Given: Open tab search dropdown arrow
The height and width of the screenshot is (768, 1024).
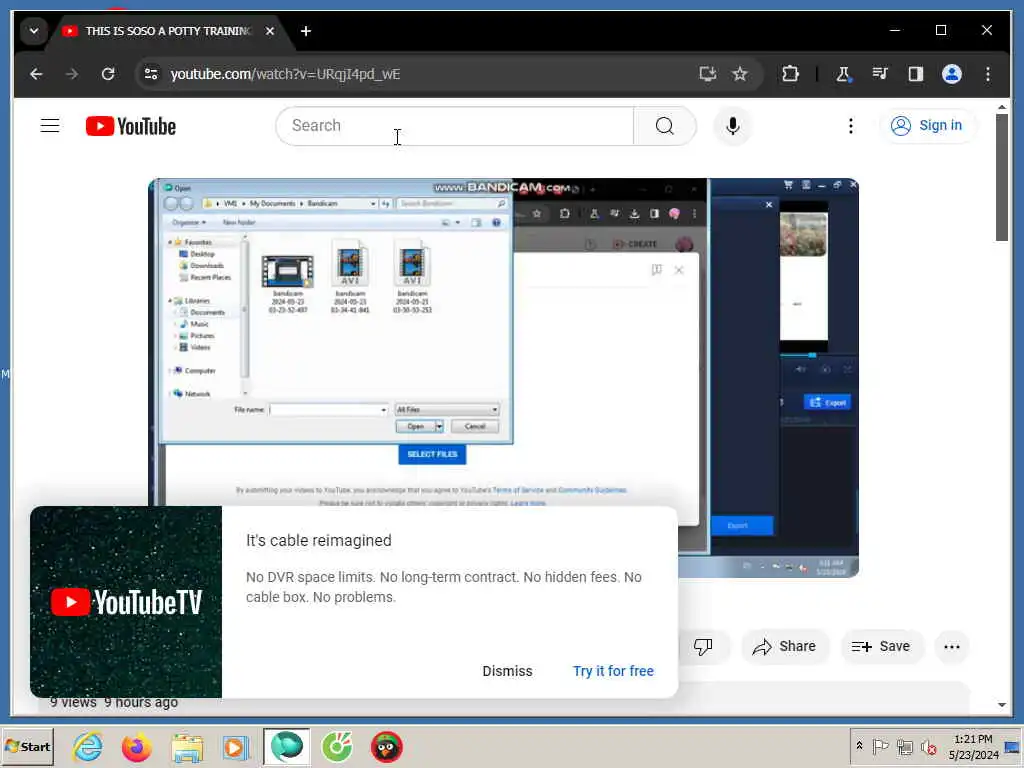Looking at the screenshot, I should [34, 31].
